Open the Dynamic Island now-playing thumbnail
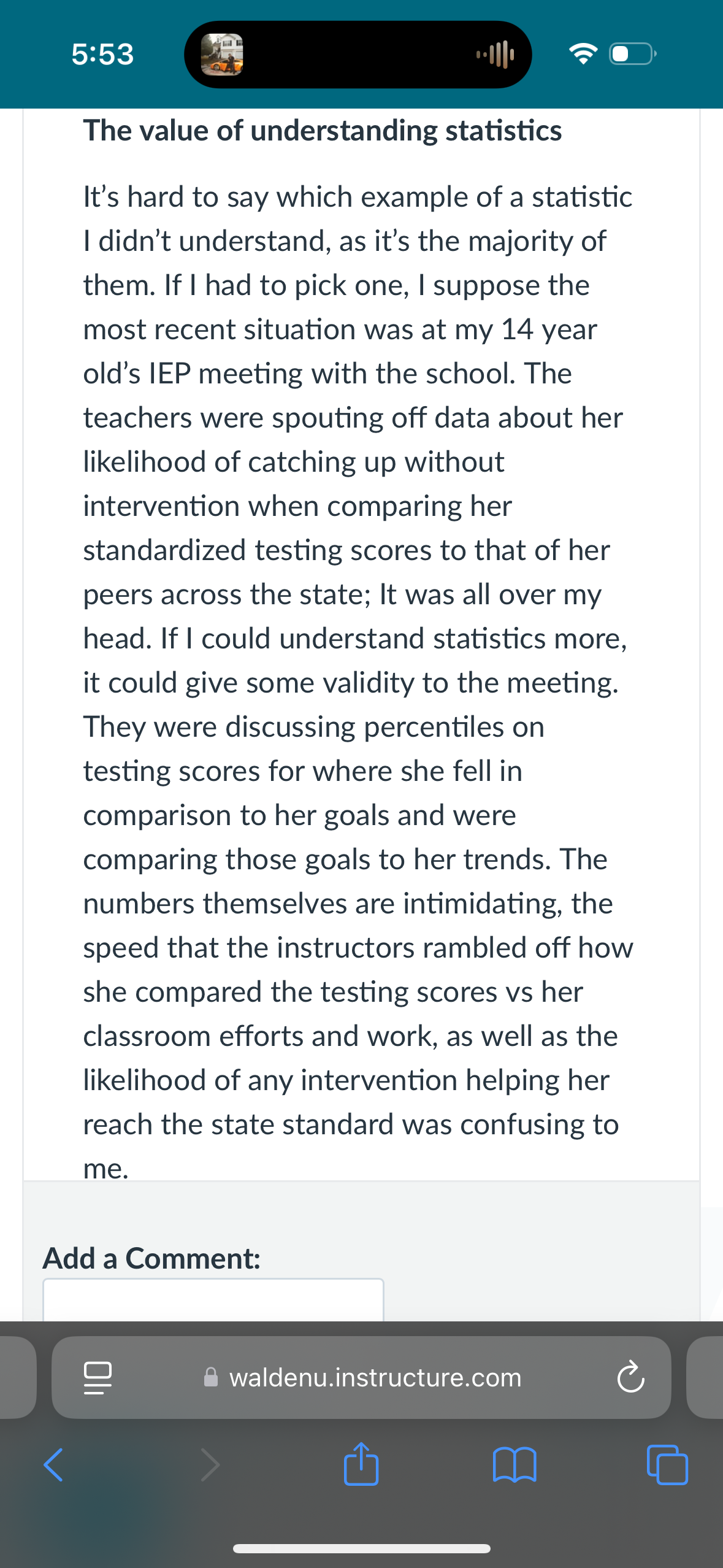Viewport: 723px width, 1568px height. pyautogui.click(x=222, y=55)
